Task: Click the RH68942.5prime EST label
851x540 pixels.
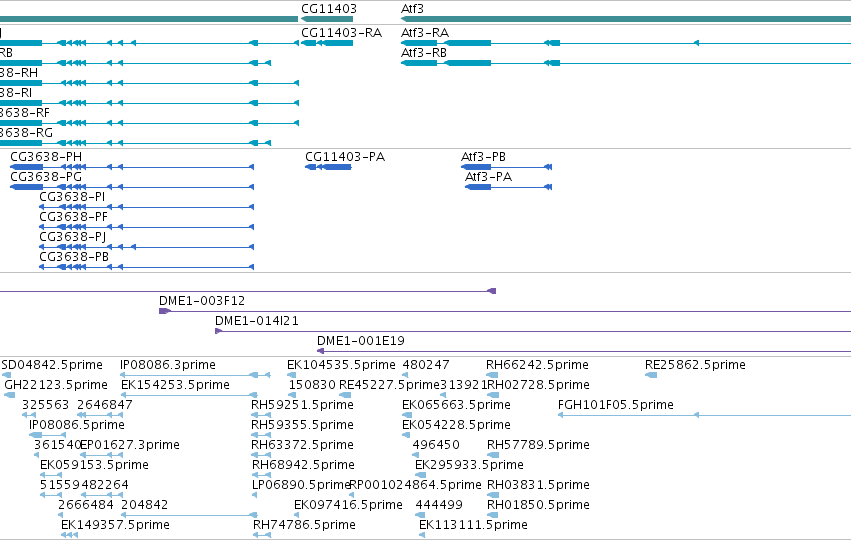Action: coord(303,465)
